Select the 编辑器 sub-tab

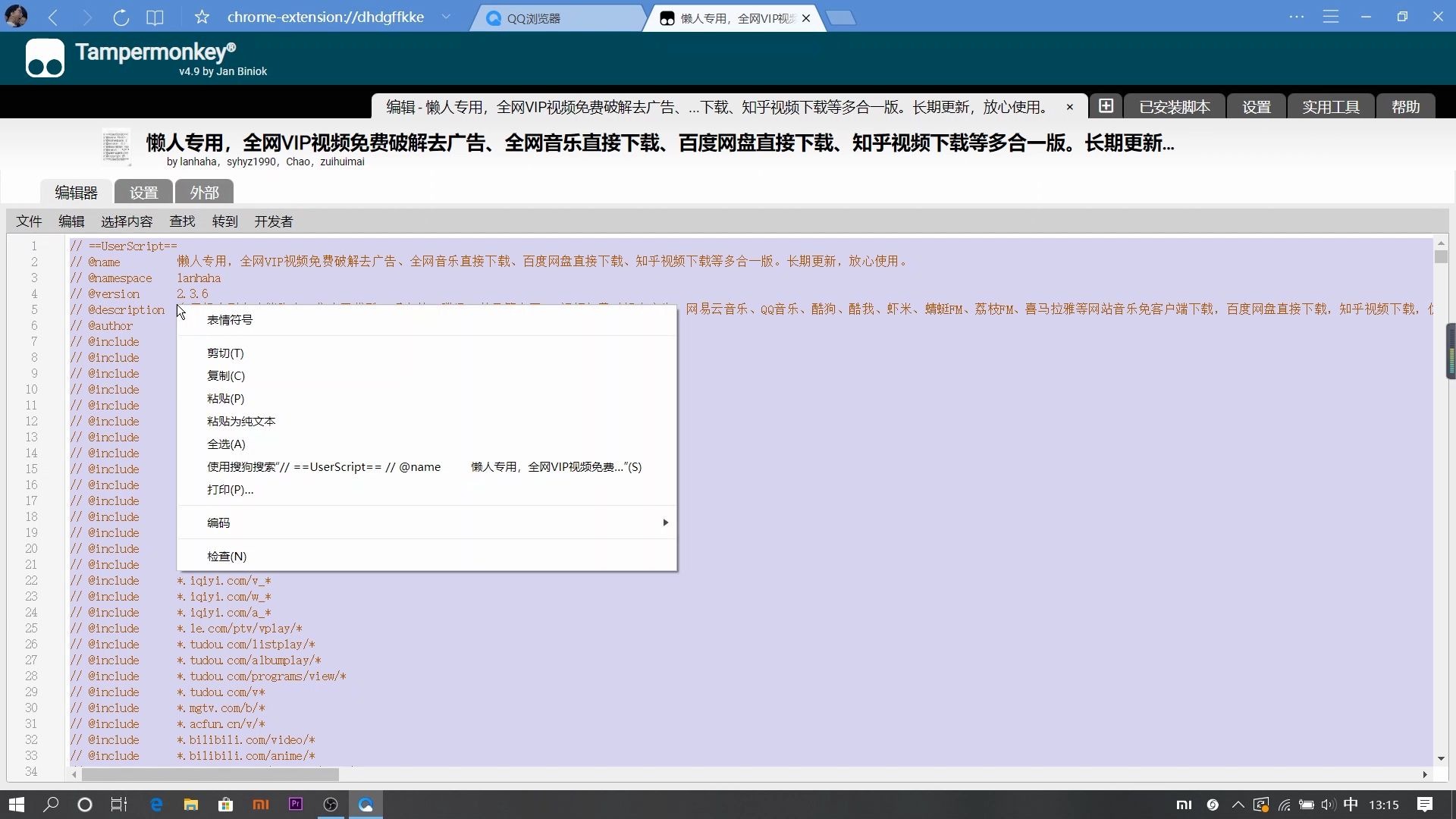click(76, 193)
